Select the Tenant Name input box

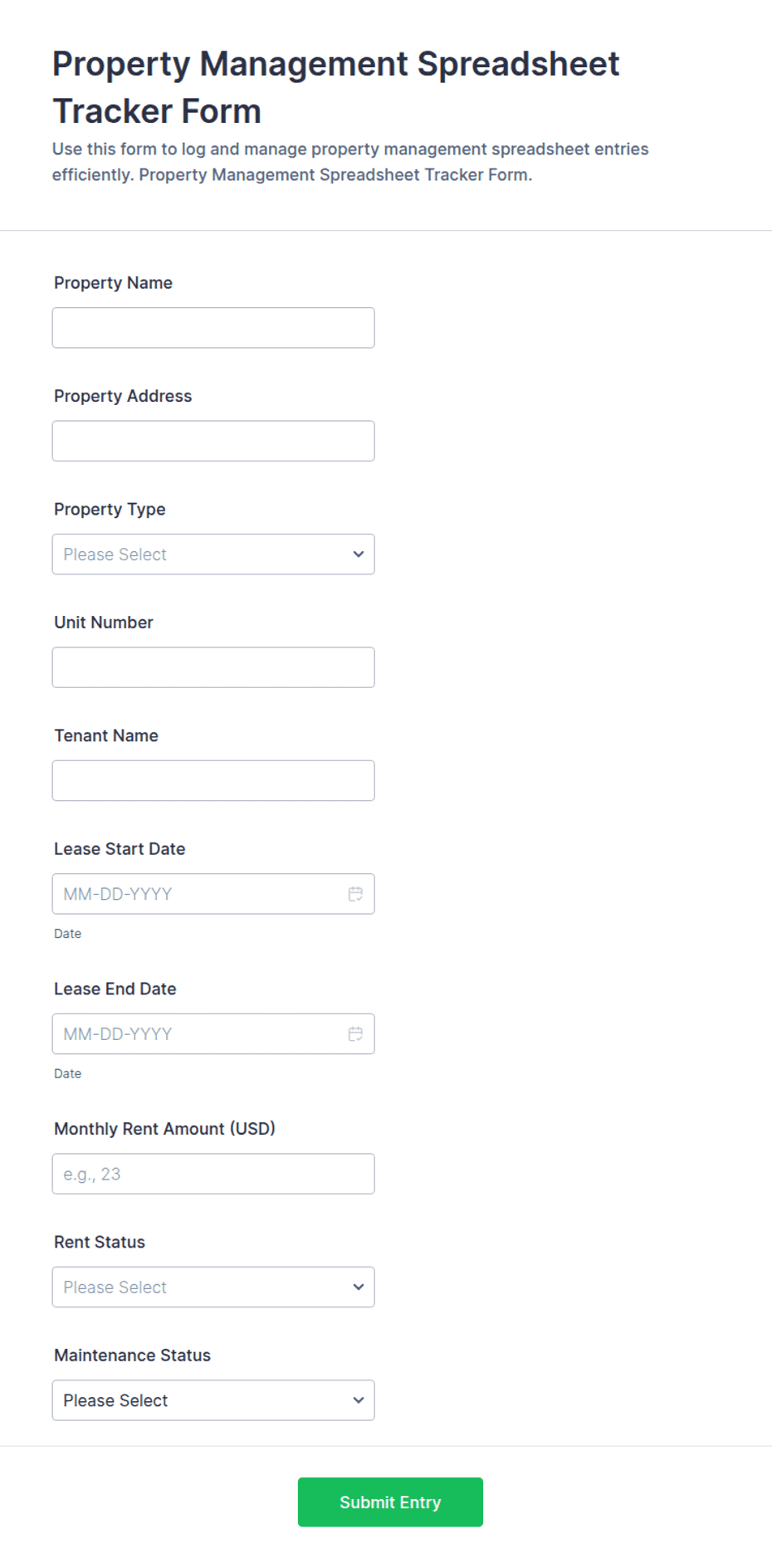[x=213, y=780]
